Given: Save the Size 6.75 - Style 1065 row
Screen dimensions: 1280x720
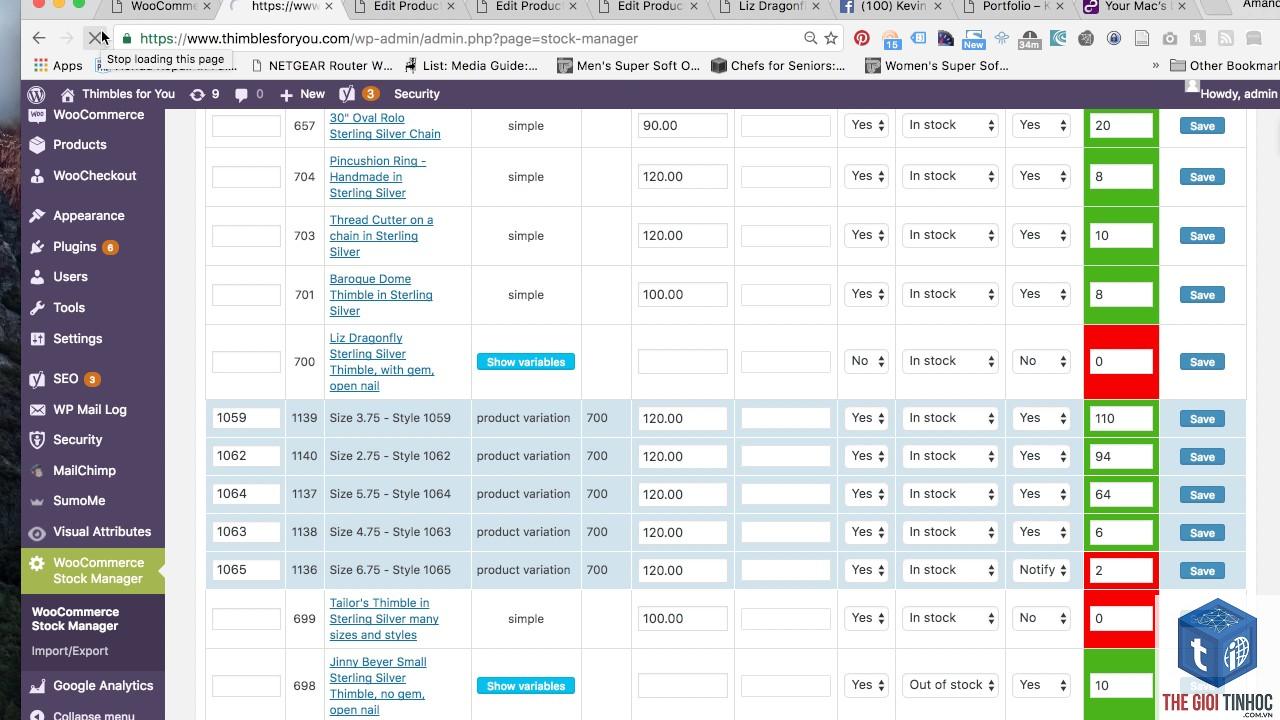Looking at the screenshot, I should [1202, 571].
